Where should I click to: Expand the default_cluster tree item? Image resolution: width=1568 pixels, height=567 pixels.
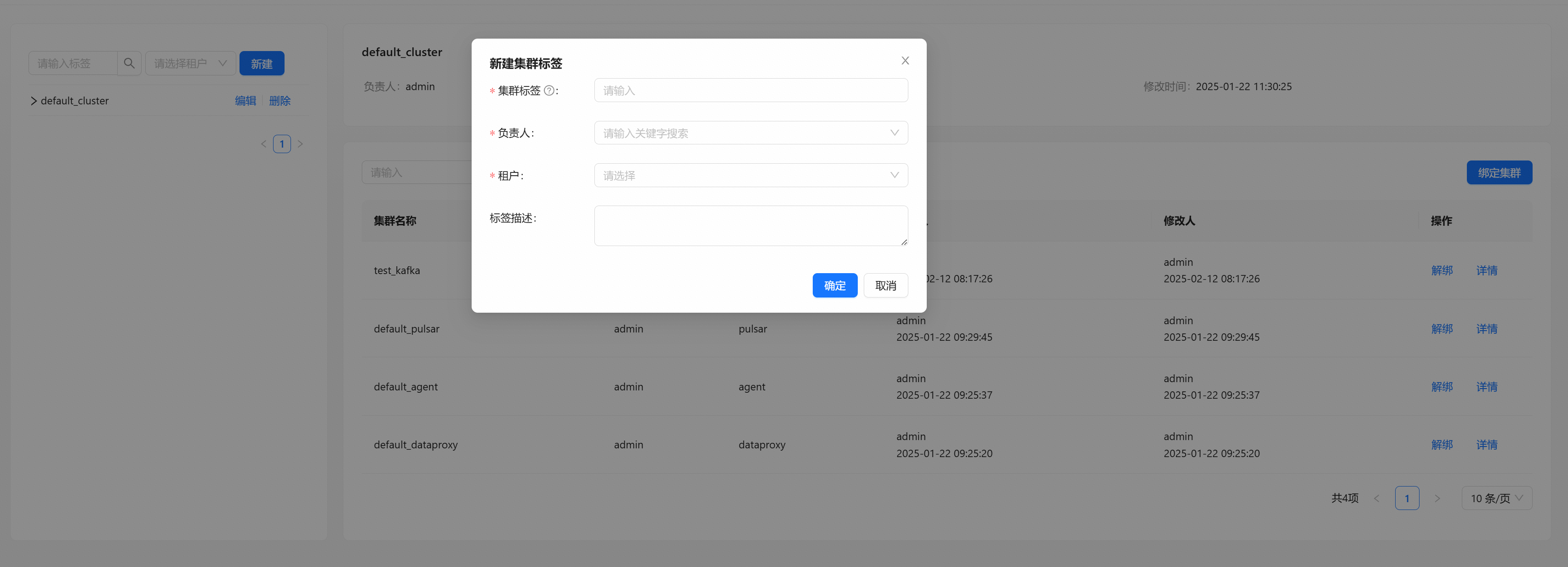click(34, 101)
